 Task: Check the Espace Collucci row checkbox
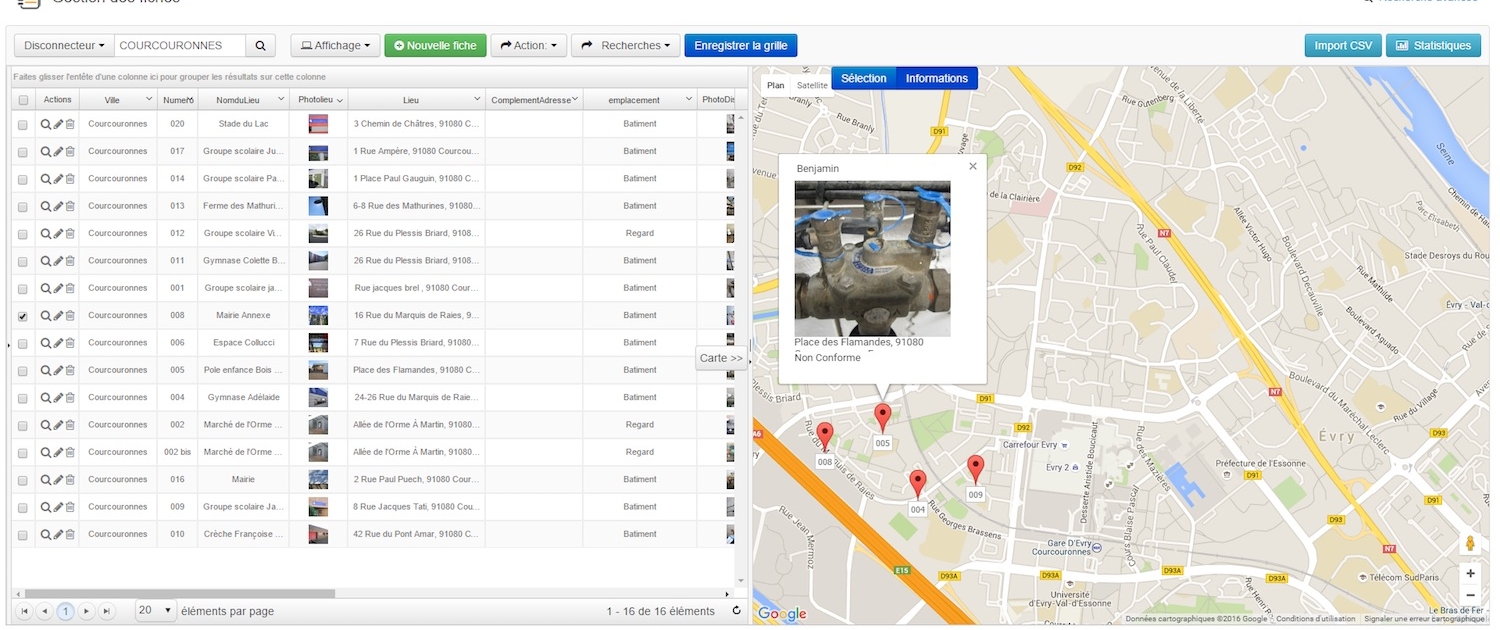[23, 343]
